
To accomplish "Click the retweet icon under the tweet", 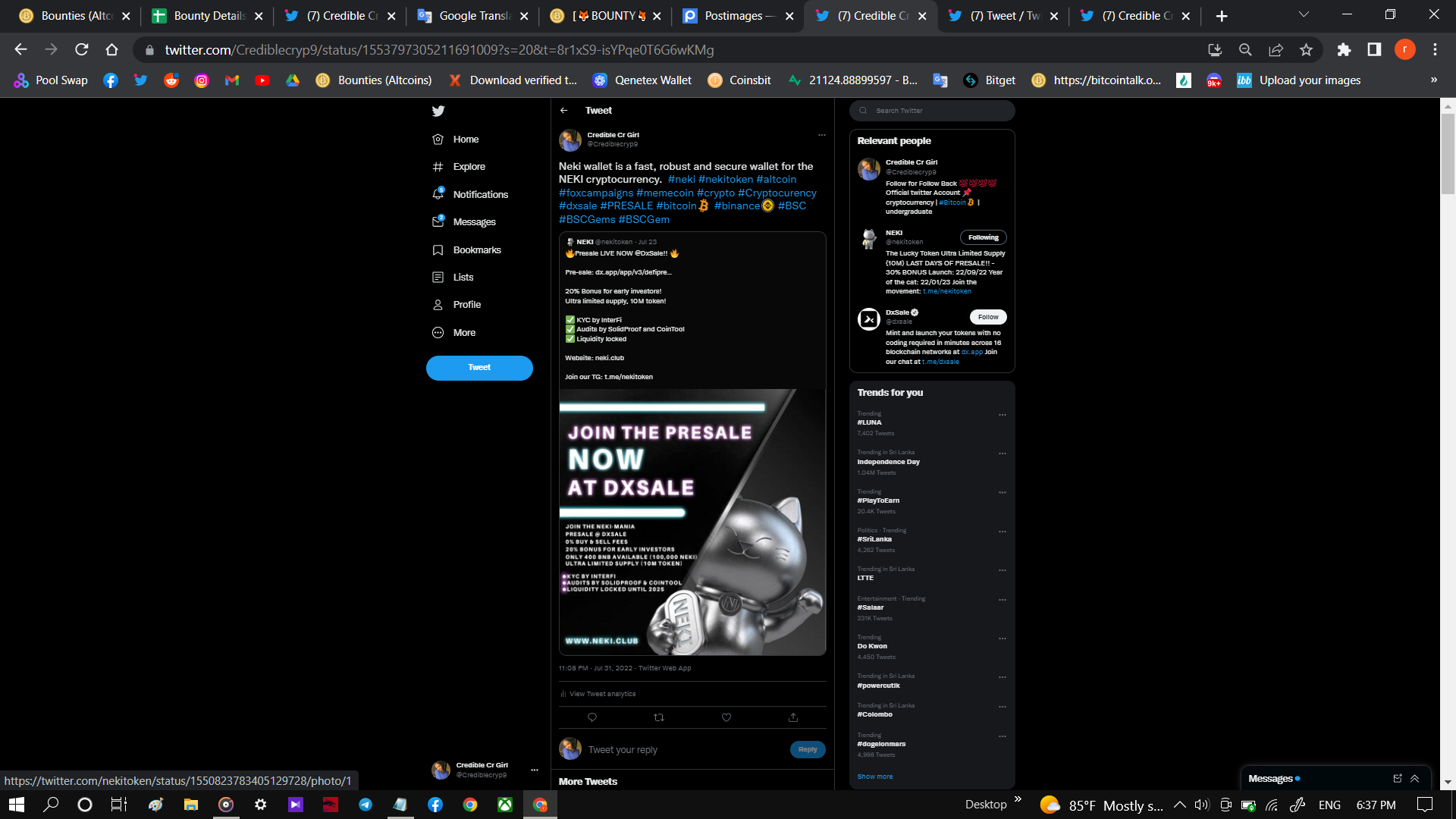I will (659, 717).
